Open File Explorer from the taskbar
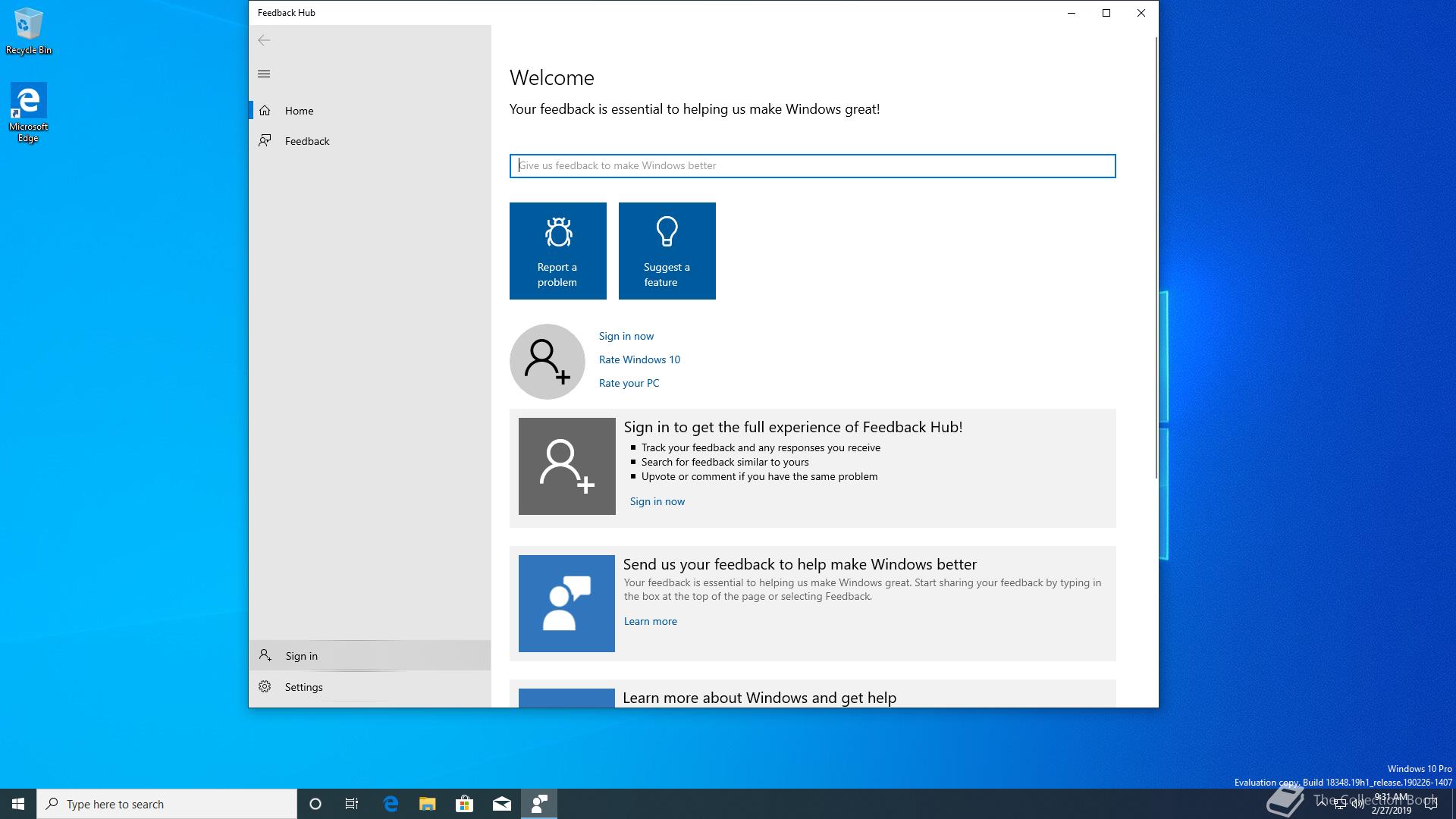The image size is (1456, 819). [428, 804]
